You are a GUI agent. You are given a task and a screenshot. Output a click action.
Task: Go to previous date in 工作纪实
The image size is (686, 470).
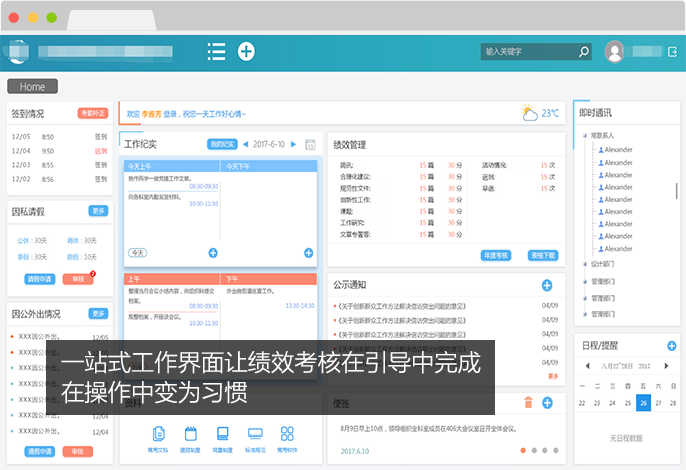coord(245,145)
